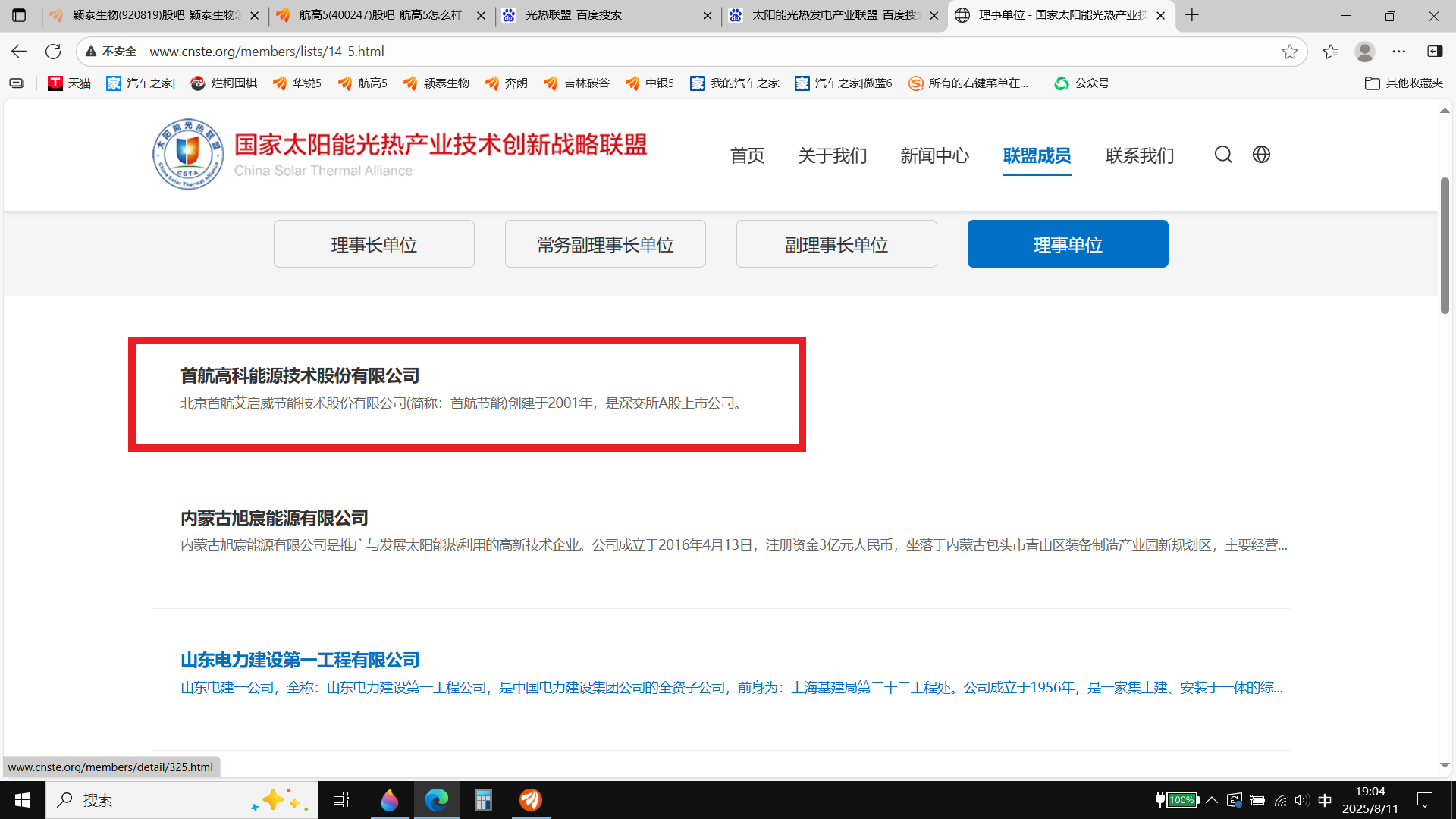Open the network tray icon
This screenshot has height=819, width=1456.
pos(1281,800)
